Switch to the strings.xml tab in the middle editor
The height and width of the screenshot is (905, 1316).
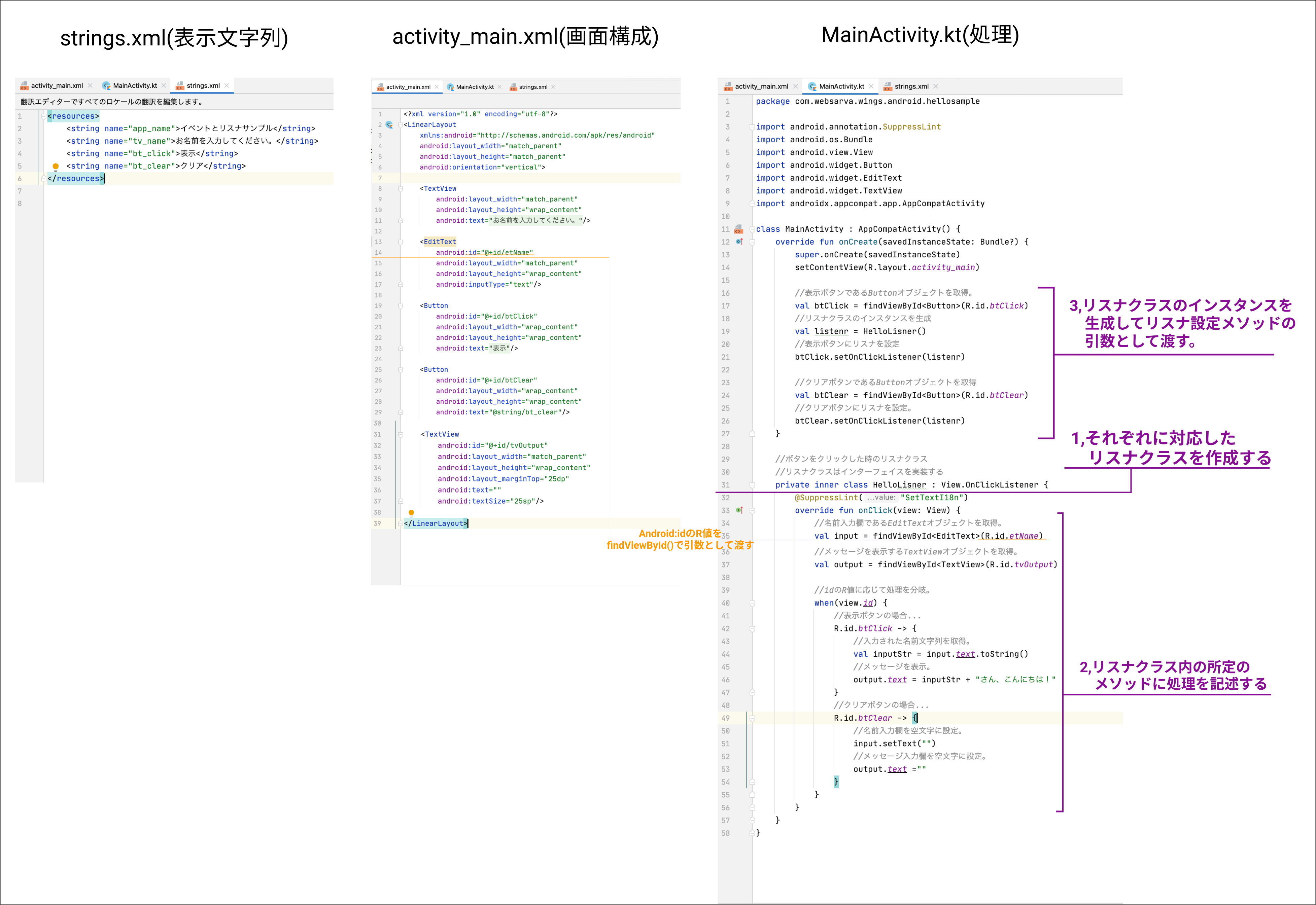coord(533,87)
